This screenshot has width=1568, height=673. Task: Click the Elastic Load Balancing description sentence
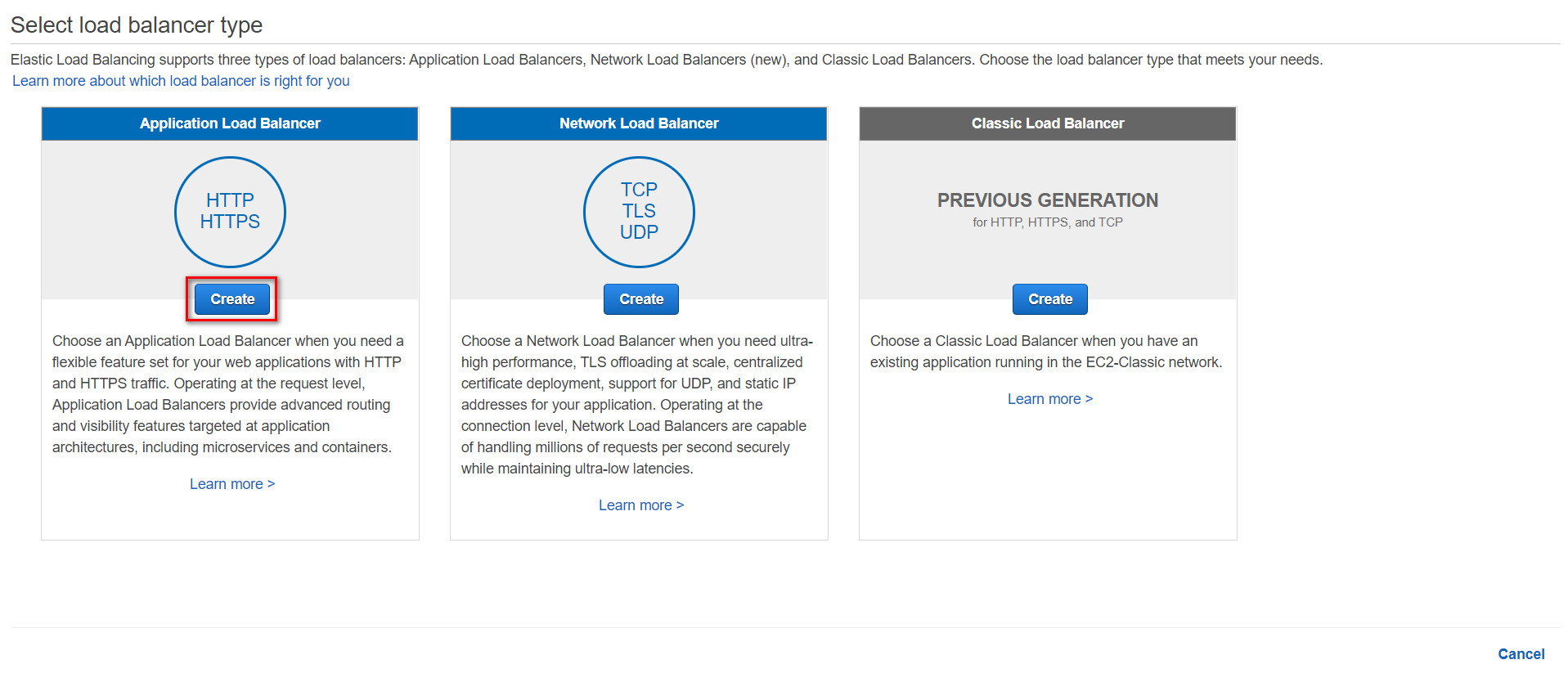[x=667, y=60]
